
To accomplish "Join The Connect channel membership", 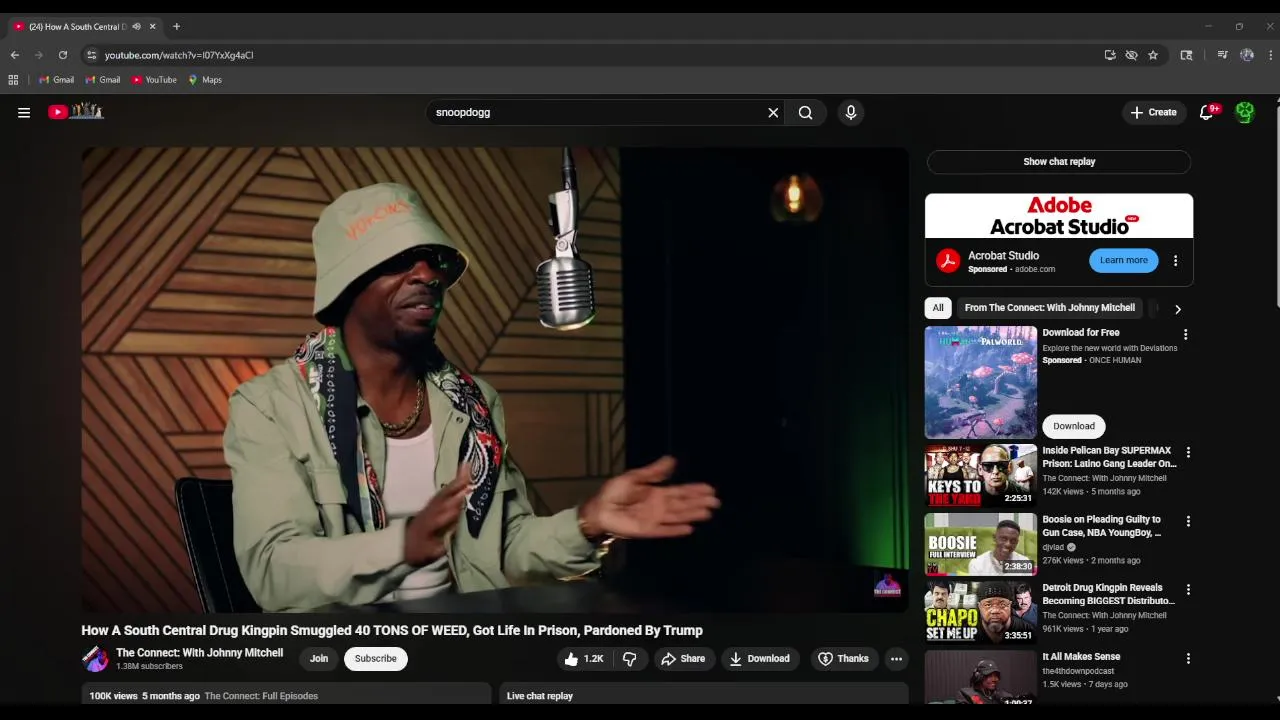I will coord(319,659).
